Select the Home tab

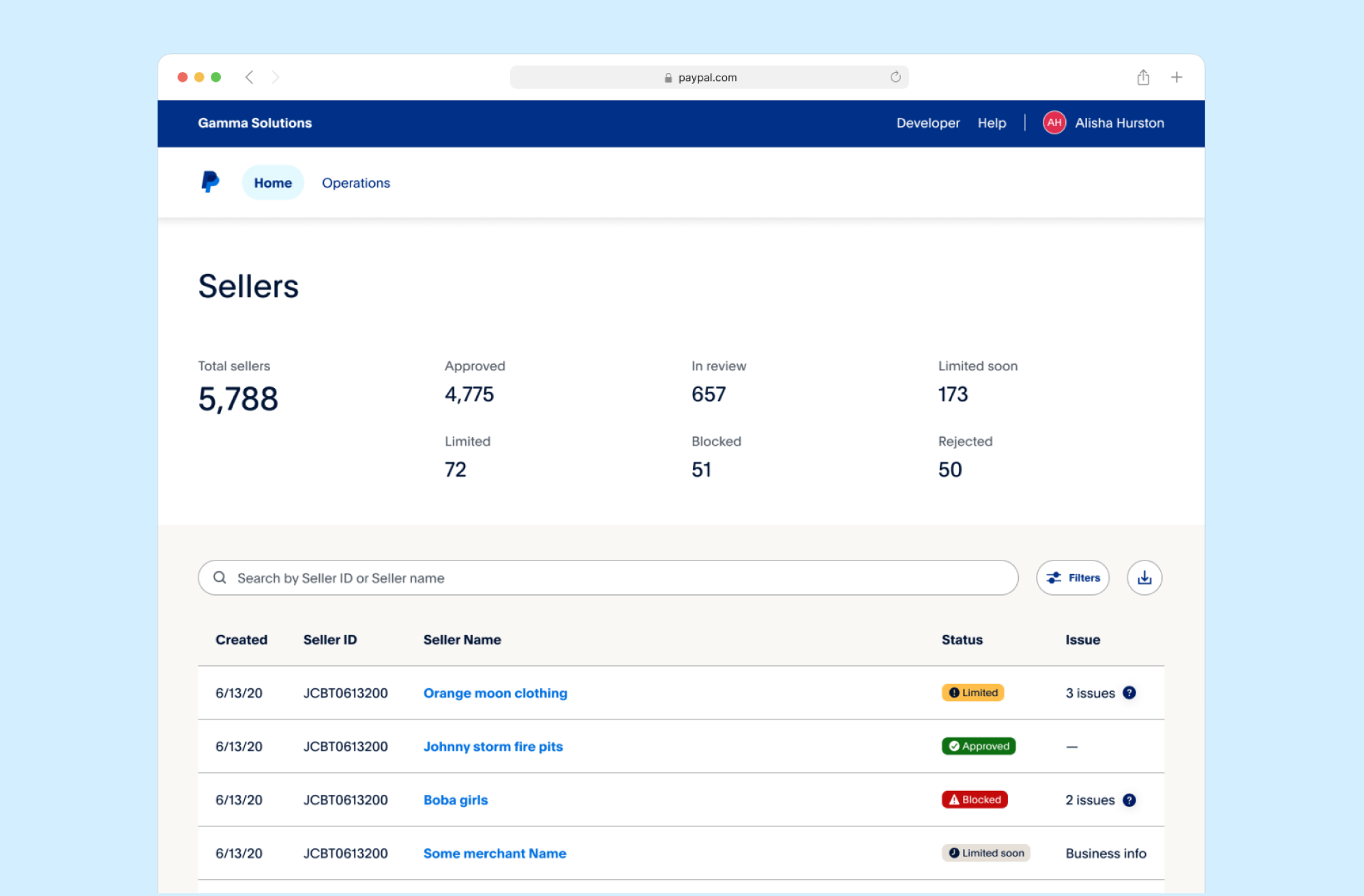(273, 183)
